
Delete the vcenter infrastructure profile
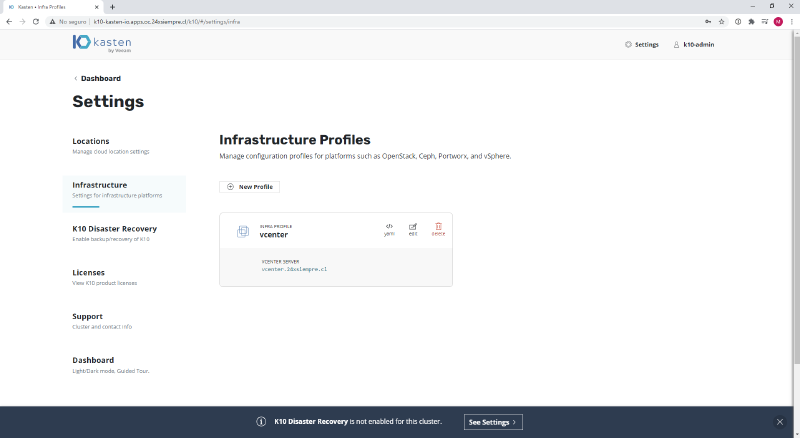pyautogui.click(x=438, y=230)
